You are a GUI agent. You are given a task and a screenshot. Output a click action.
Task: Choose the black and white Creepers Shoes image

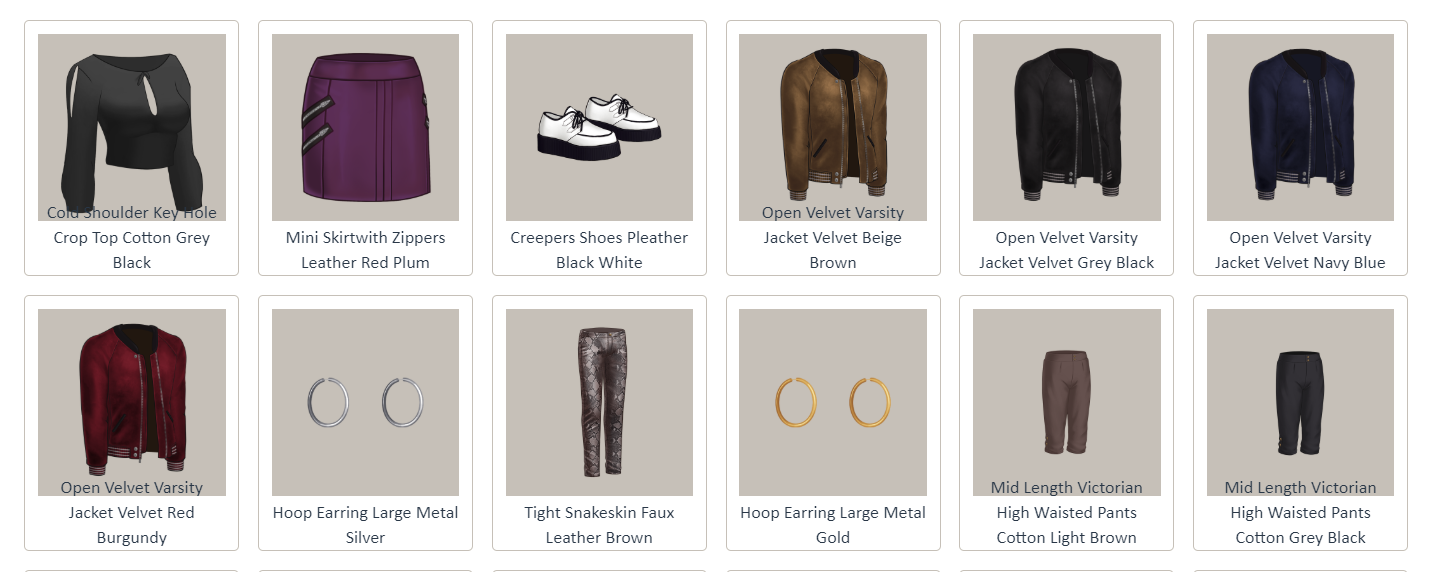point(599,127)
